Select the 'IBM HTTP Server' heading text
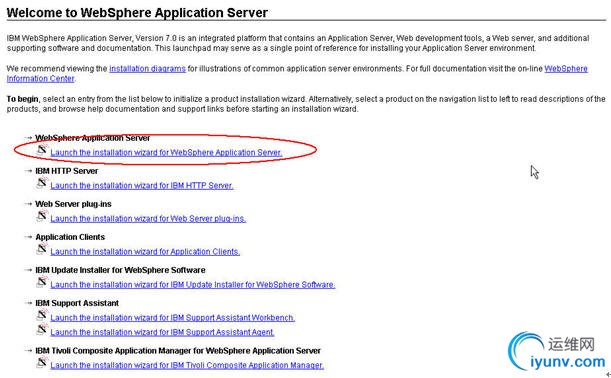 (x=67, y=171)
